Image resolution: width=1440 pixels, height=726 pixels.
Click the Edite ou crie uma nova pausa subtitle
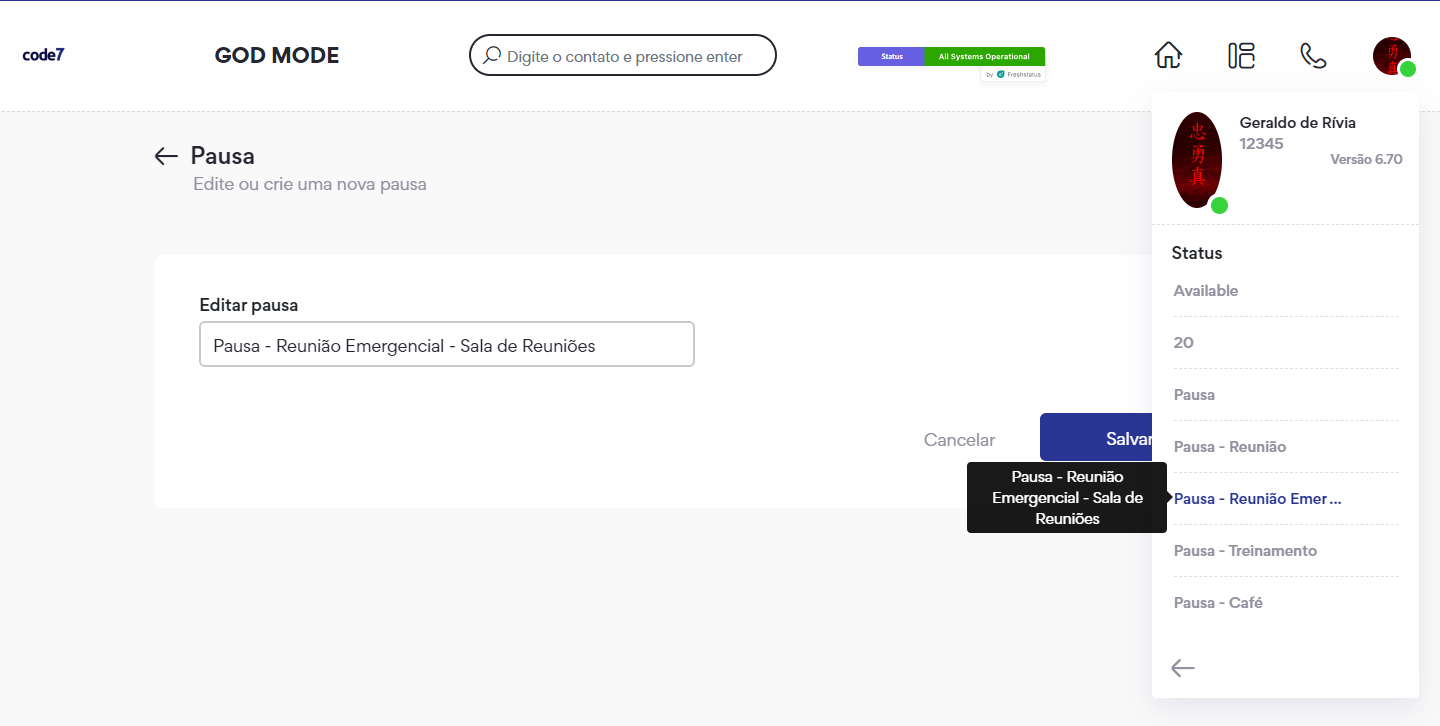tap(310, 185)
